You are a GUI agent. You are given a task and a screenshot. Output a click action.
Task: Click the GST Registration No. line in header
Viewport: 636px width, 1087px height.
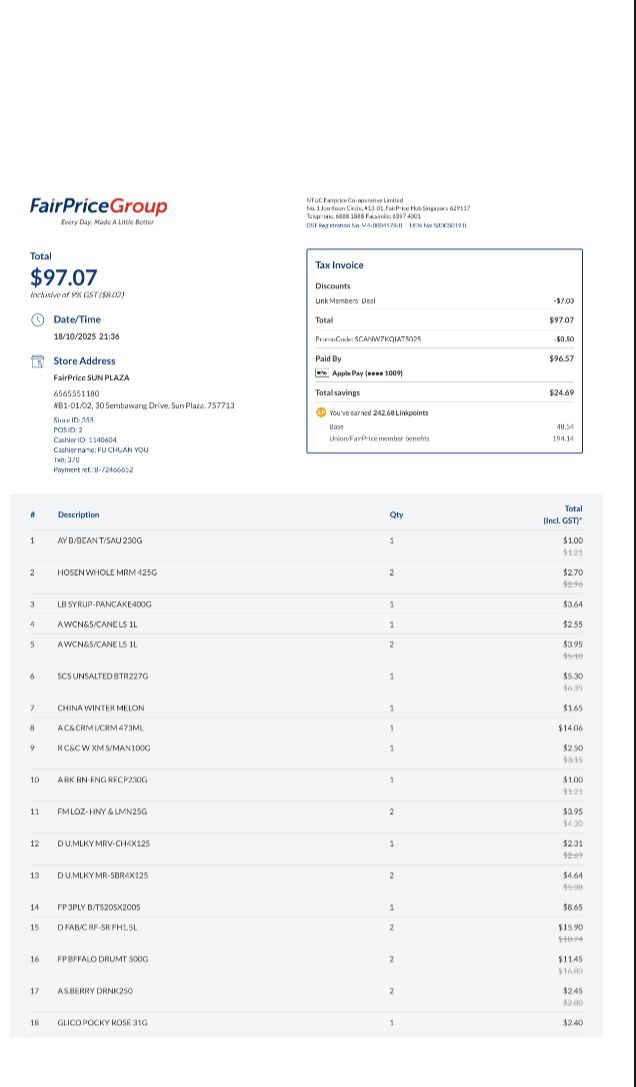[386, 225]
